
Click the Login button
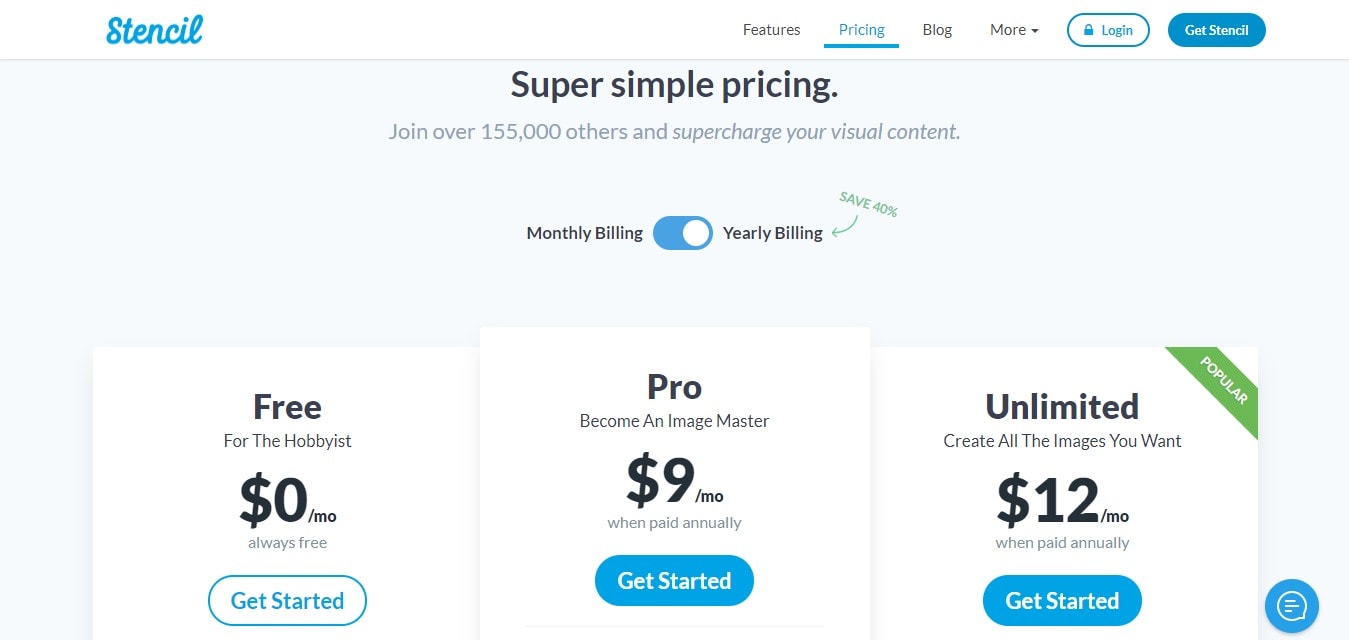[1108, 30]
